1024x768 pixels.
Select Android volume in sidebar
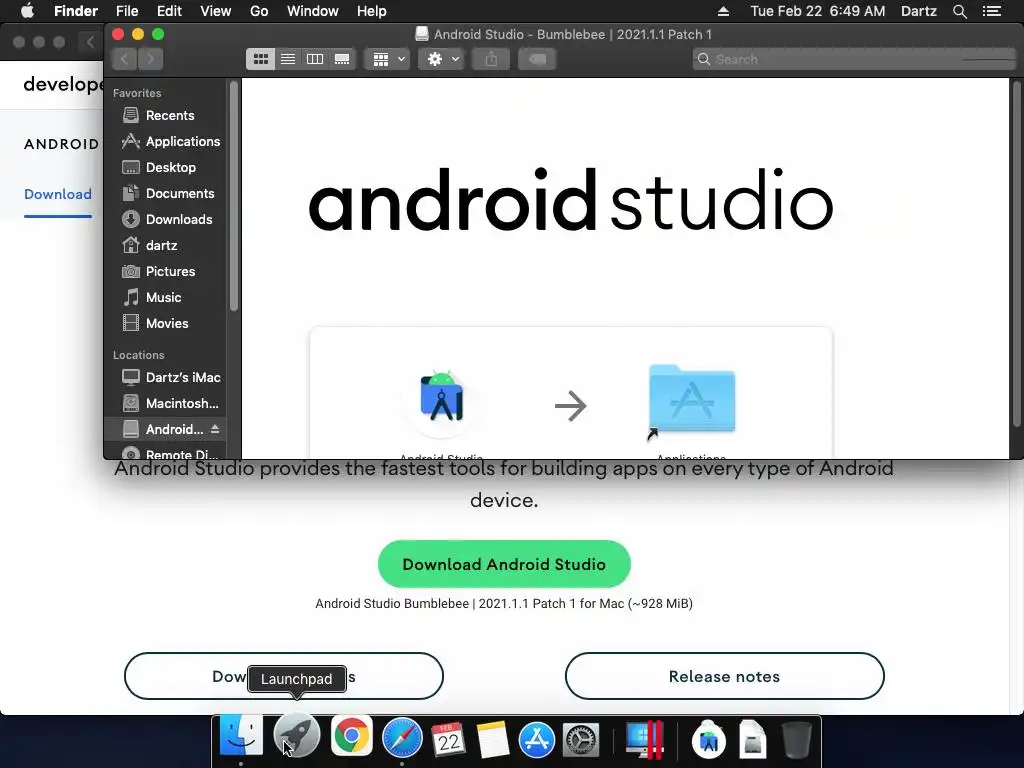coord(166,430)
